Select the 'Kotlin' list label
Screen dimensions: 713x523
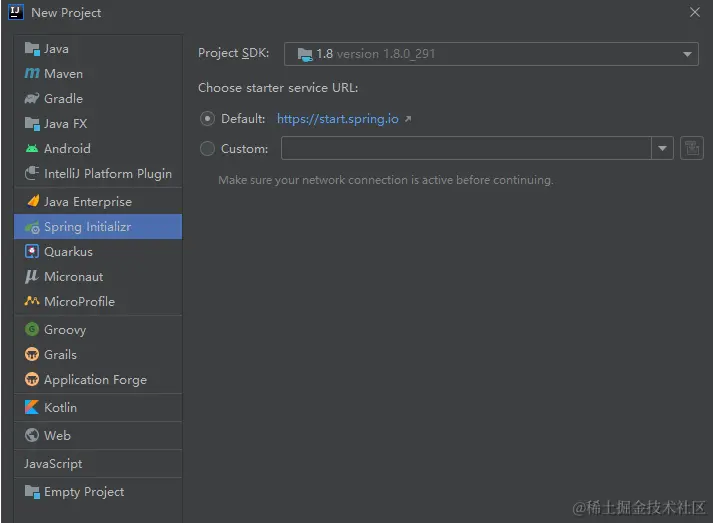pos(60,407)
